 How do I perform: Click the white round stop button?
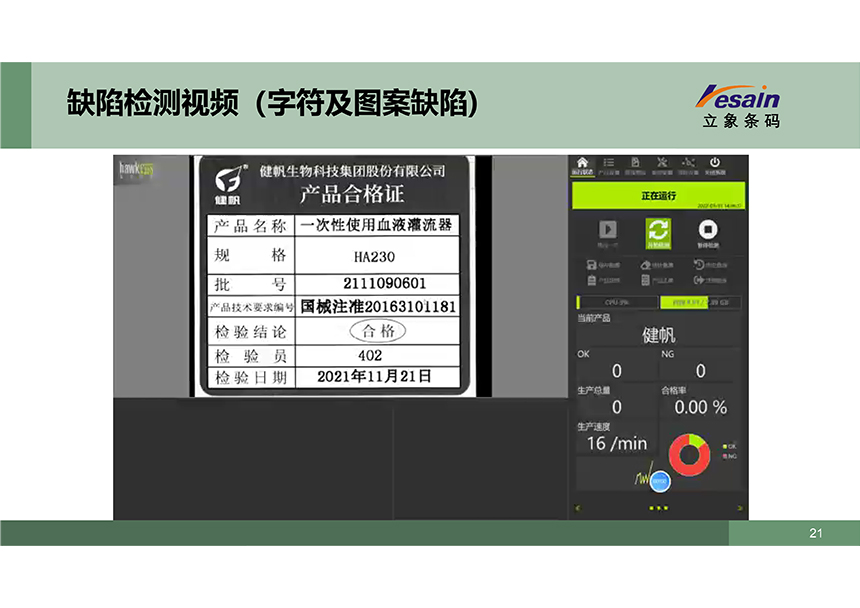coord(708,233)
